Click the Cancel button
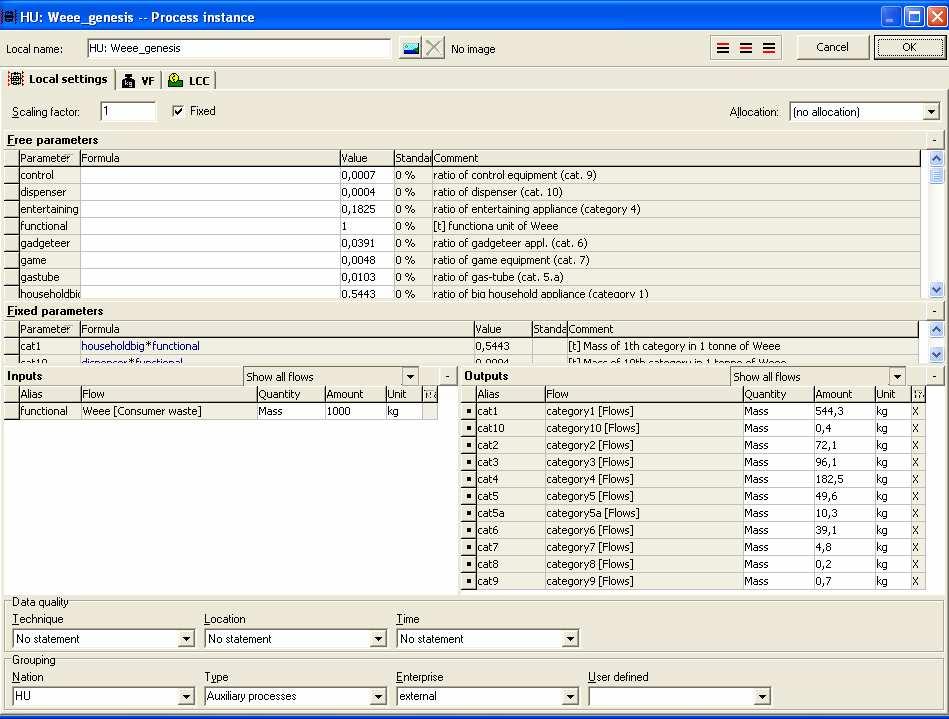Image resolution: width=949 pixels, height=719 pixels. (x=832, y=47)
